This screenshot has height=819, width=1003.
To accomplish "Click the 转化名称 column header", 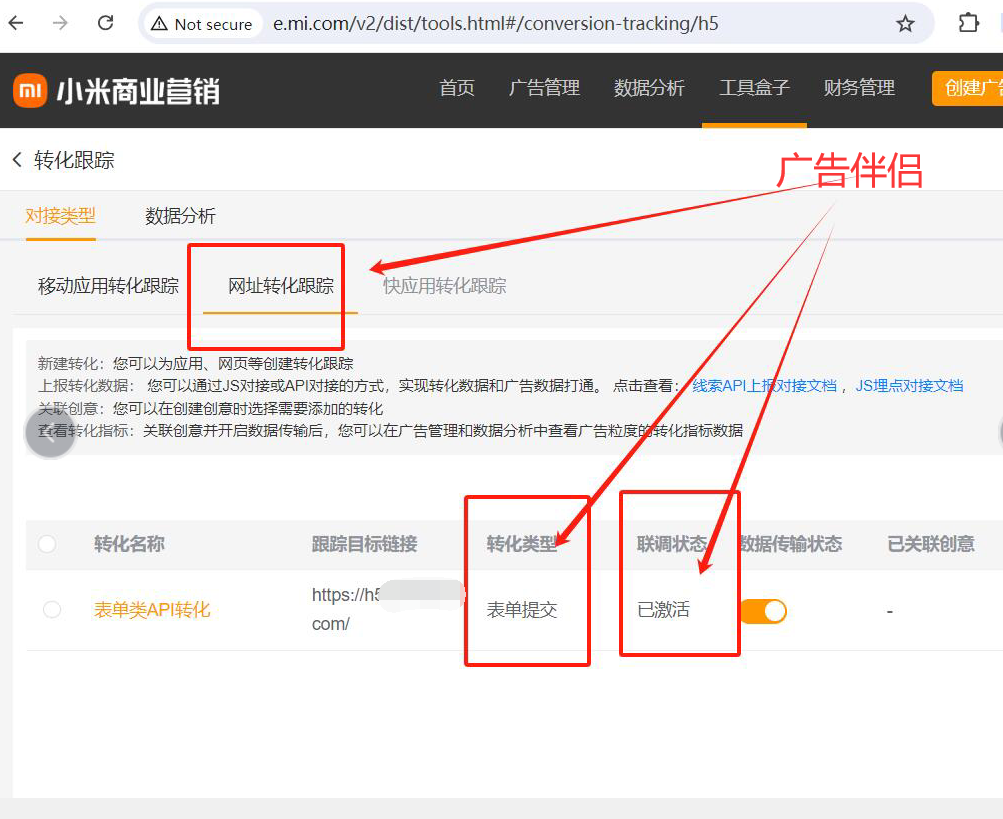I will tap(129, 544).
